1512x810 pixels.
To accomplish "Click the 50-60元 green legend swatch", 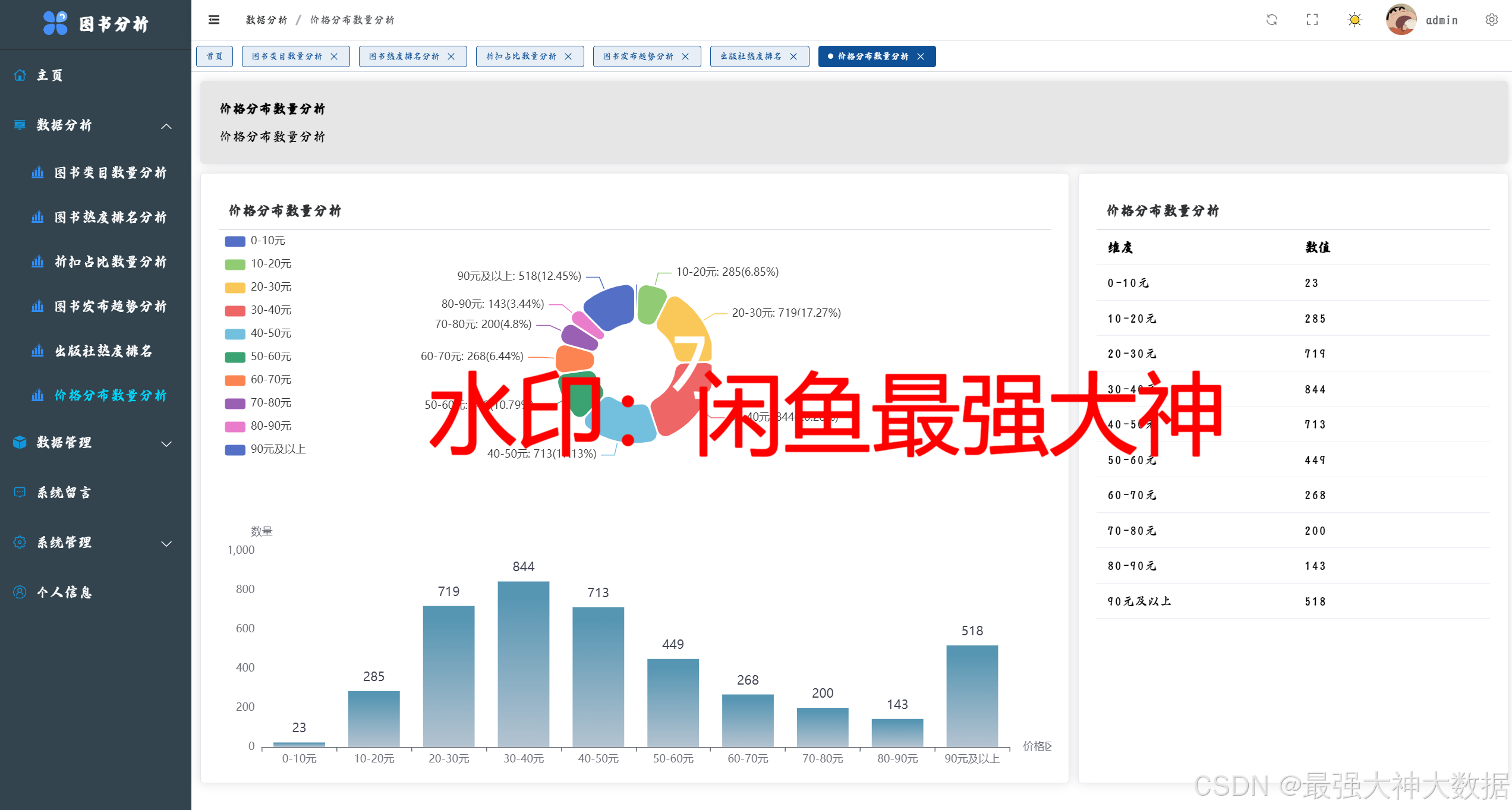I will (x=235, y=357).
